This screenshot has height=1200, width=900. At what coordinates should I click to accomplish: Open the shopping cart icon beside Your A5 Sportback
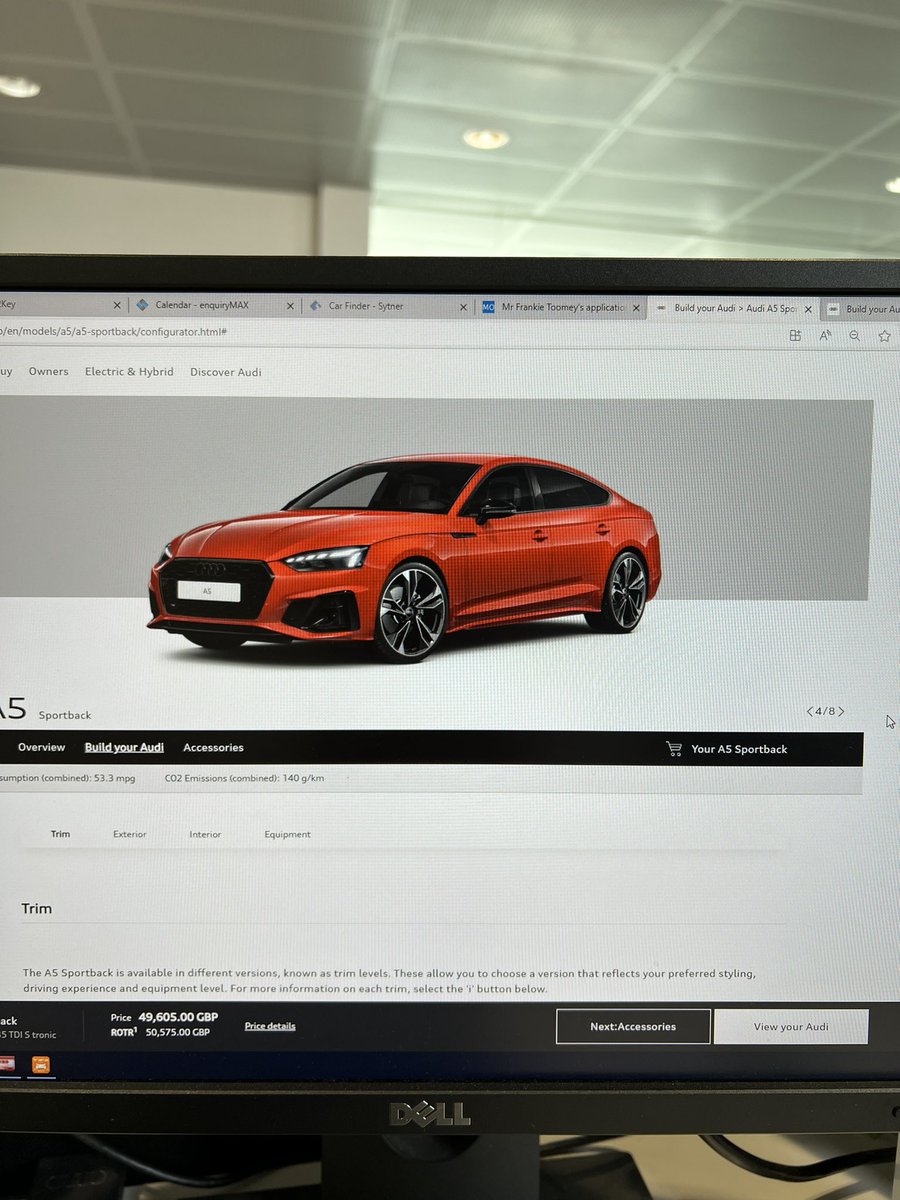675,749
